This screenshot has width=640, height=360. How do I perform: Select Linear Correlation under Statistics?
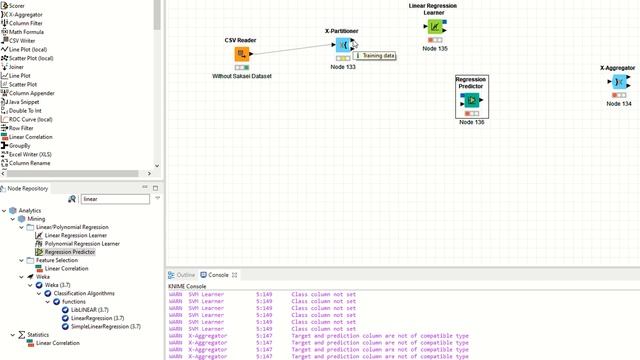coord(58,343)
